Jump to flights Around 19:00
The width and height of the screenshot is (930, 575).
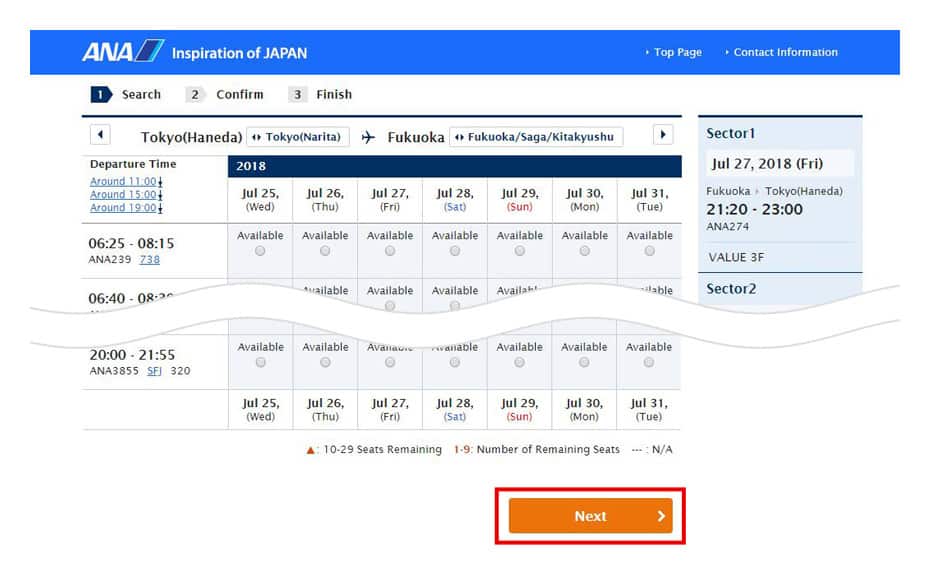point(124,208)
